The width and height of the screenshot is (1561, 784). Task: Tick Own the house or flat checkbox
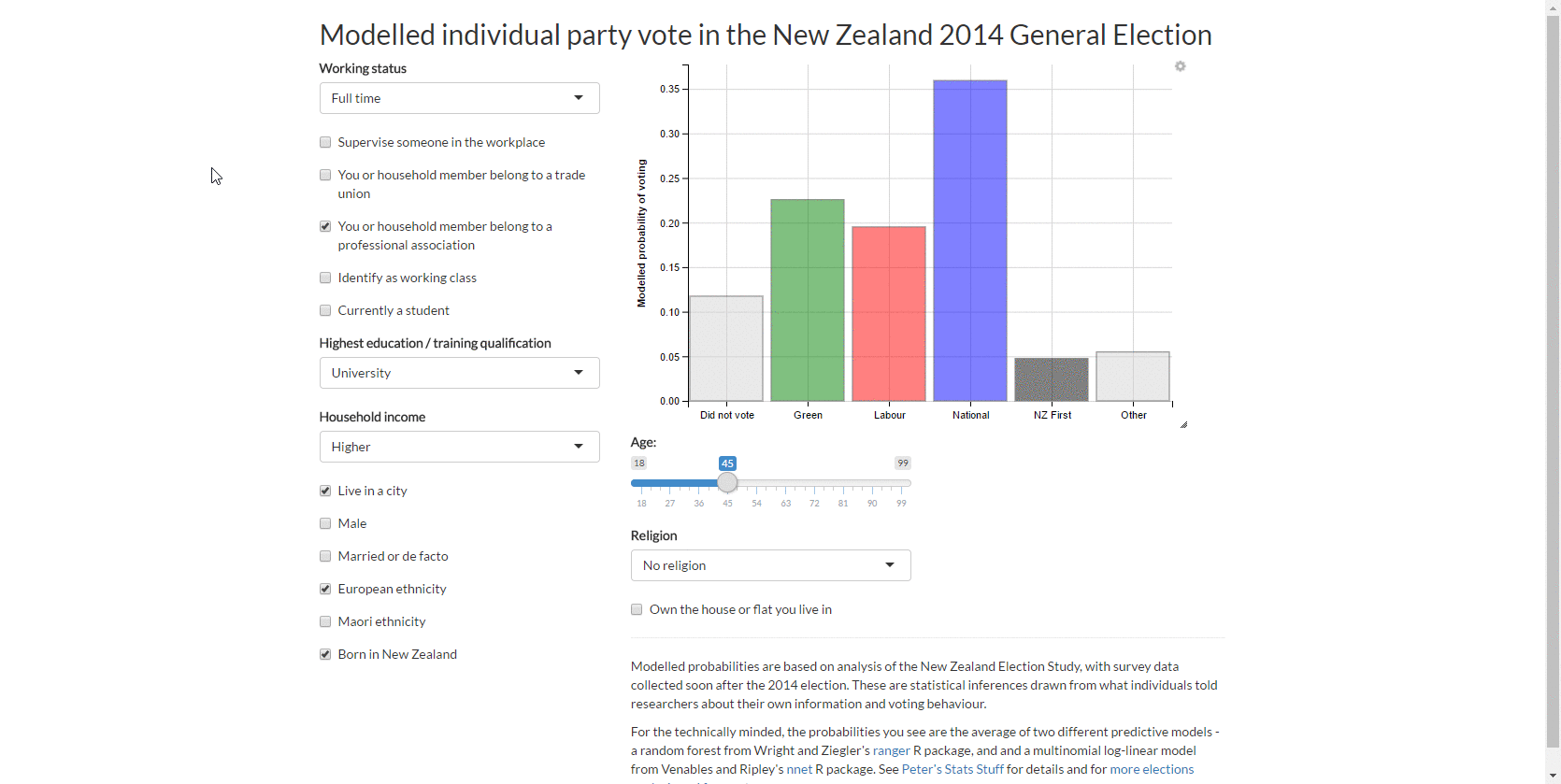pyautogui.click(x=637, y=610)
